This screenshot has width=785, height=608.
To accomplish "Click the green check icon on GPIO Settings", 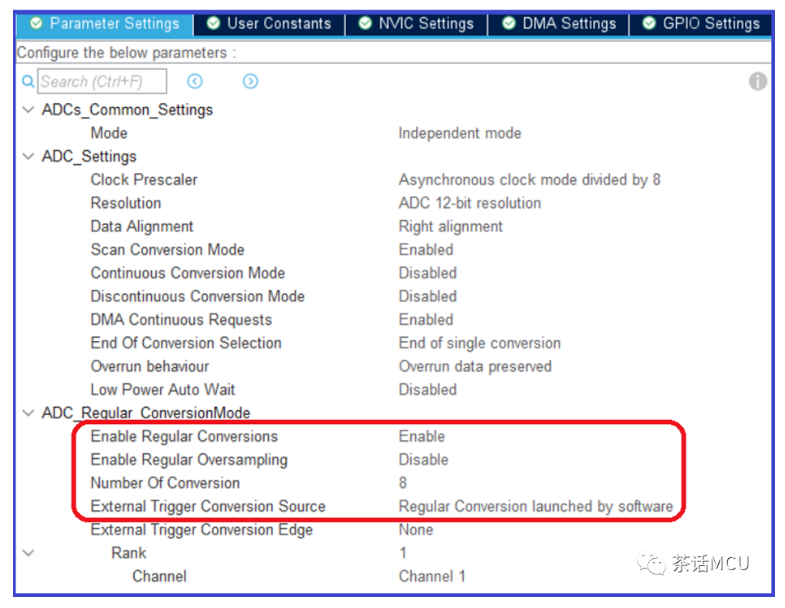I will click(x=649, y=23).
